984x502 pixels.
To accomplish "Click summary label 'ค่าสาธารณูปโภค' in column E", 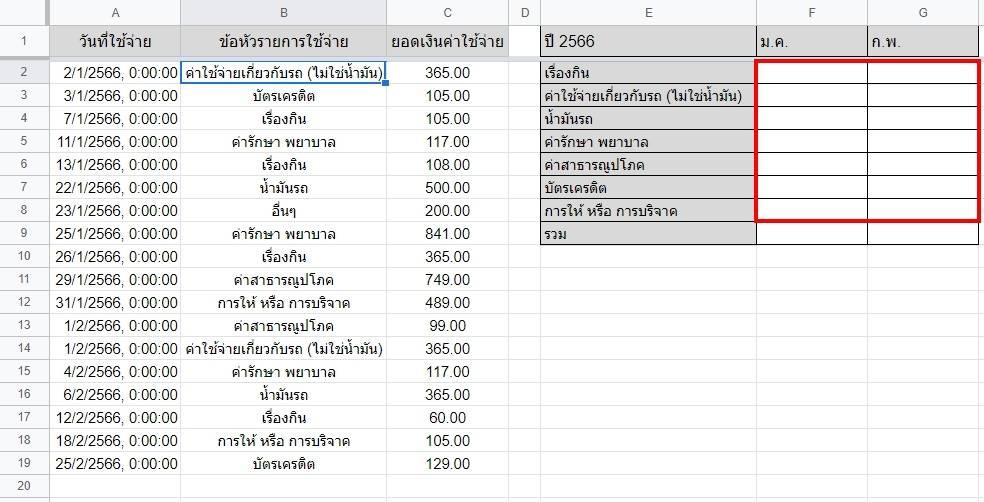I will click(648, 164).
